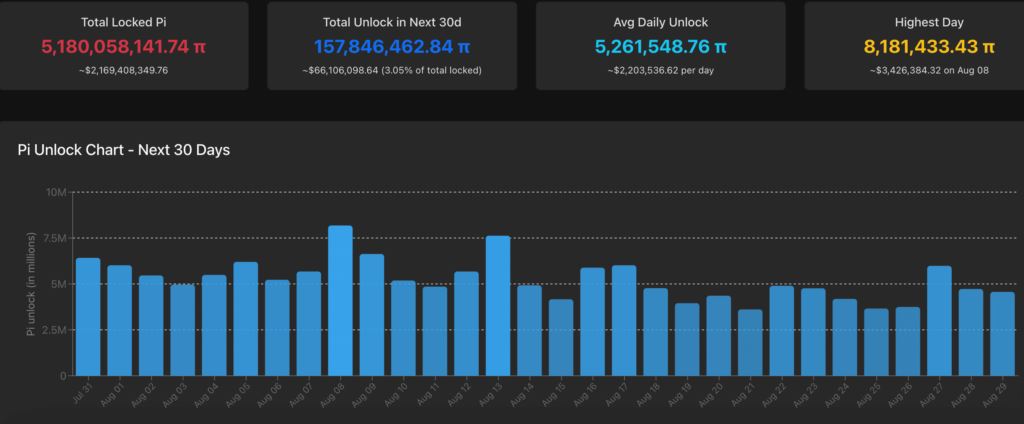Click the Avg Daily Unlock card heading
The width and height of the screenshot is (1024, 424).
pos(661,21)
